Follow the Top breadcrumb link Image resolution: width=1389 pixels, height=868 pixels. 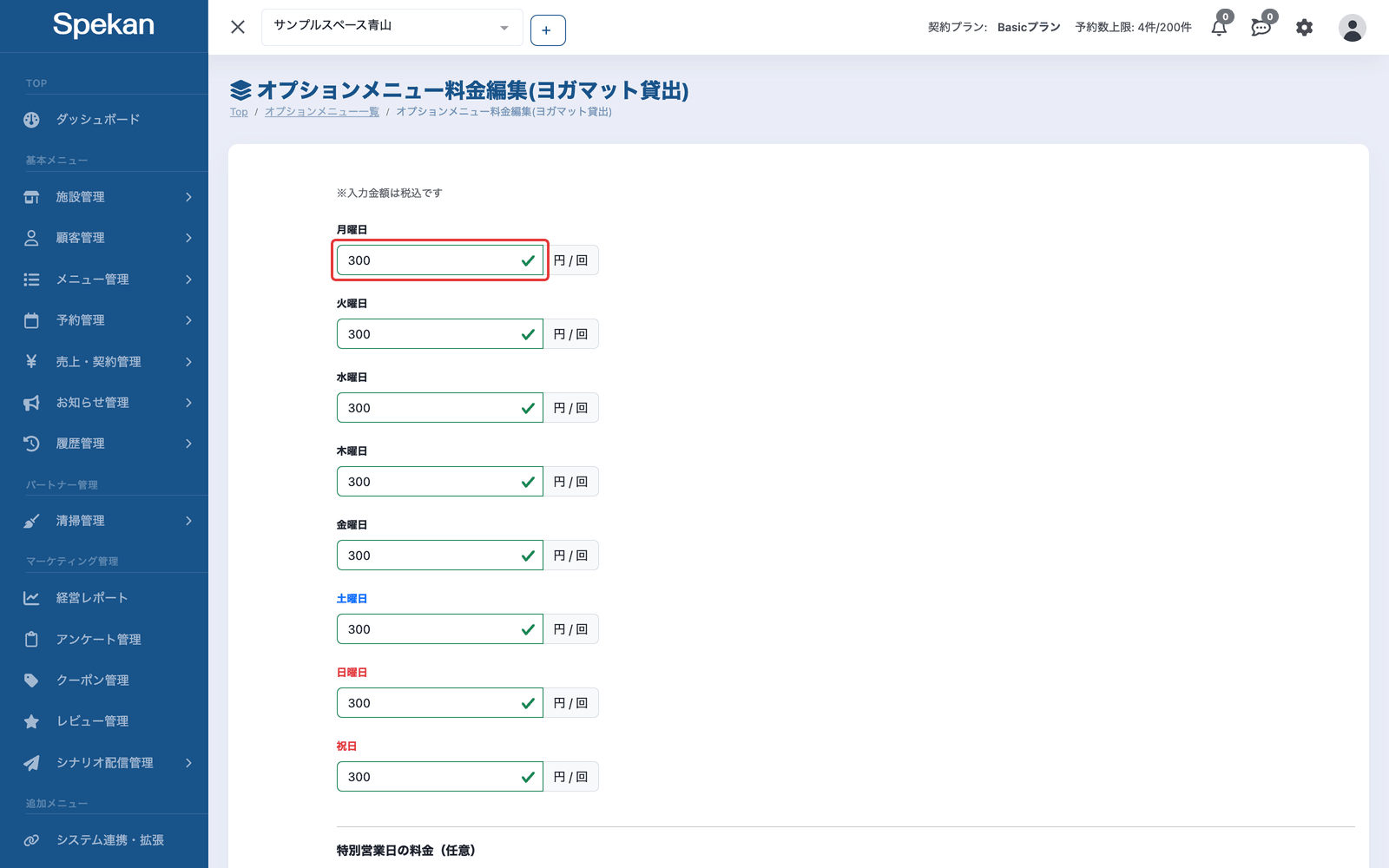pos(239,112)
